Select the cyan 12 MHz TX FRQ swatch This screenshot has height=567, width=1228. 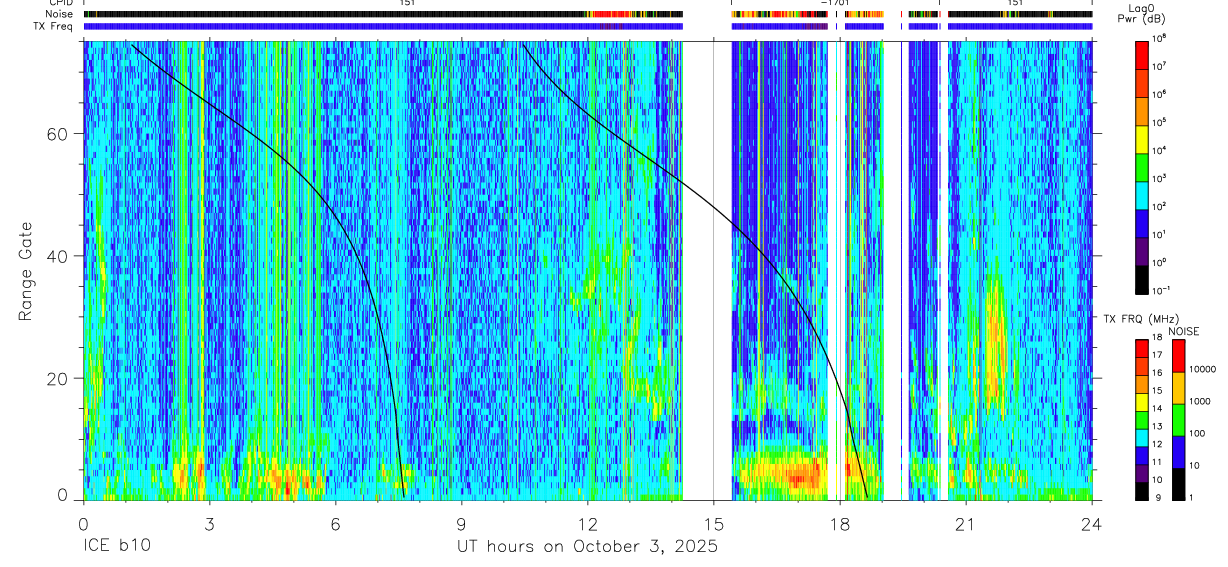1141,437
